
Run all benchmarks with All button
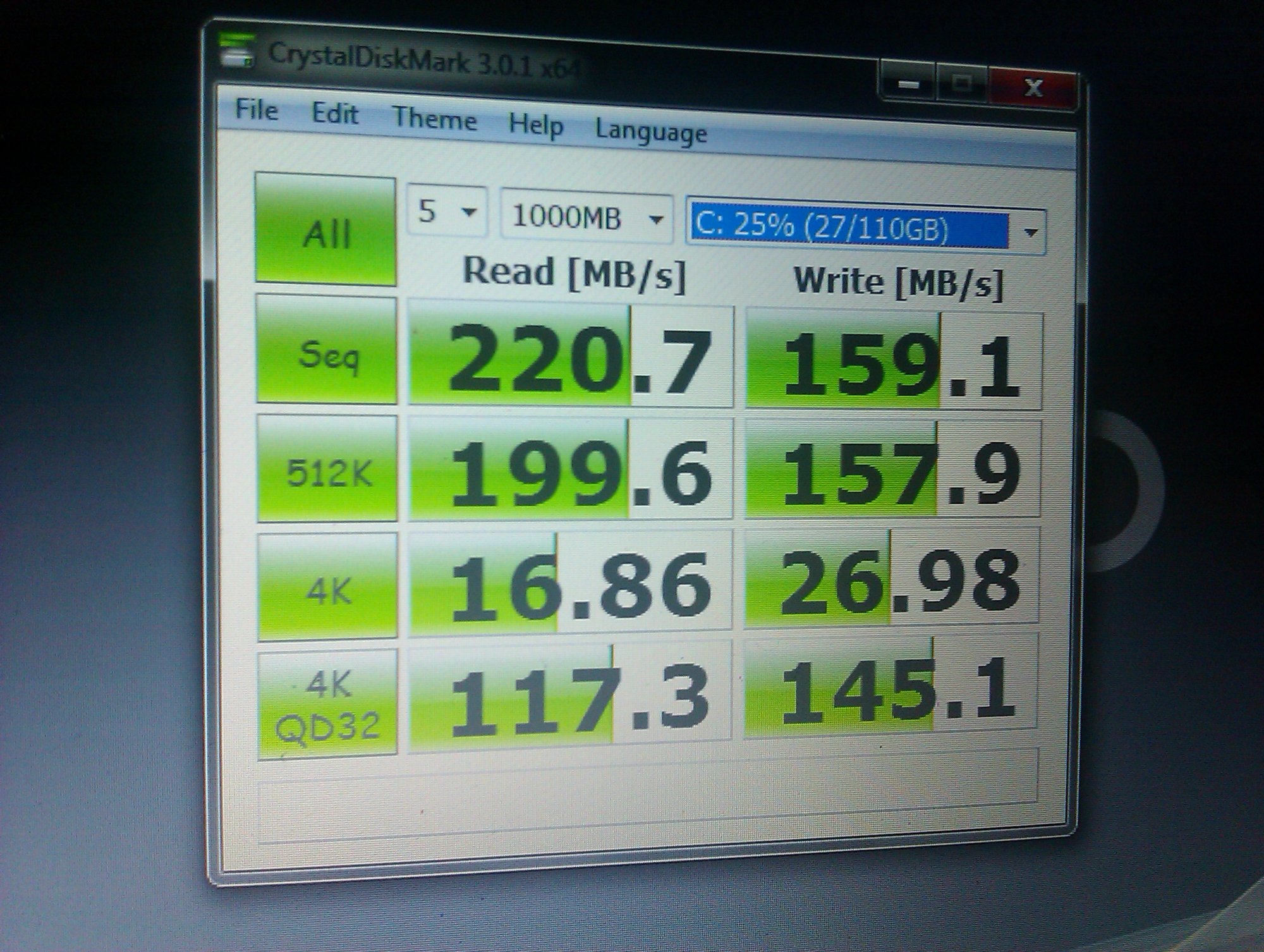coord(325,229)
